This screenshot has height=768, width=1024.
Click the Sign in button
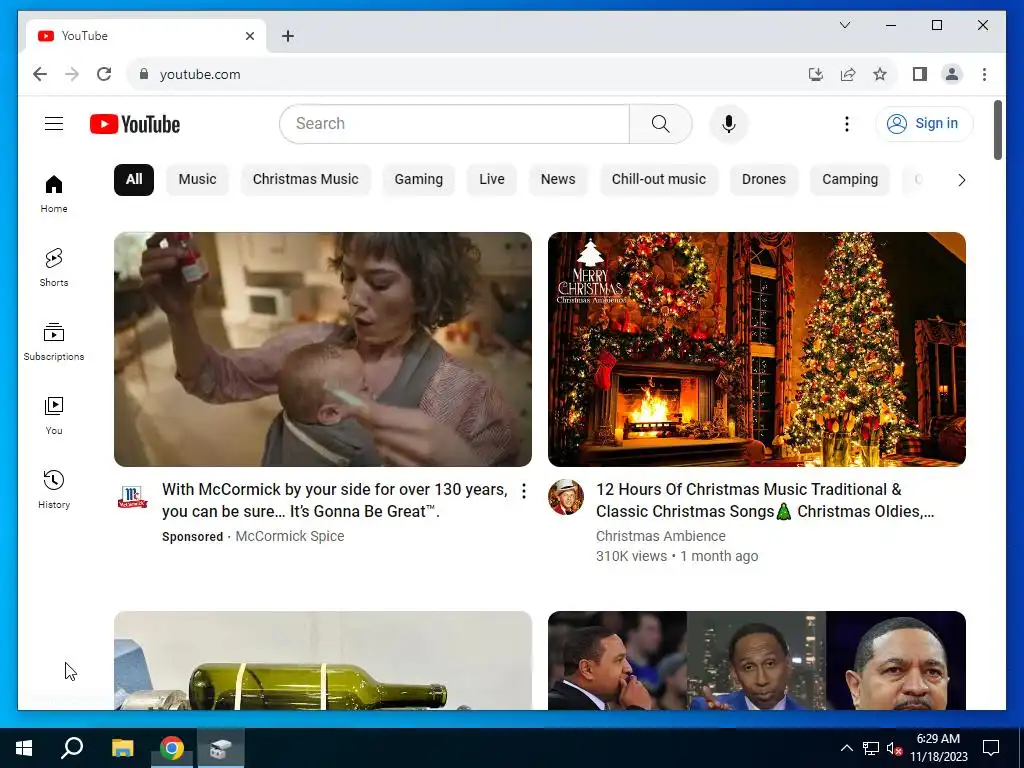click(923, 123)
